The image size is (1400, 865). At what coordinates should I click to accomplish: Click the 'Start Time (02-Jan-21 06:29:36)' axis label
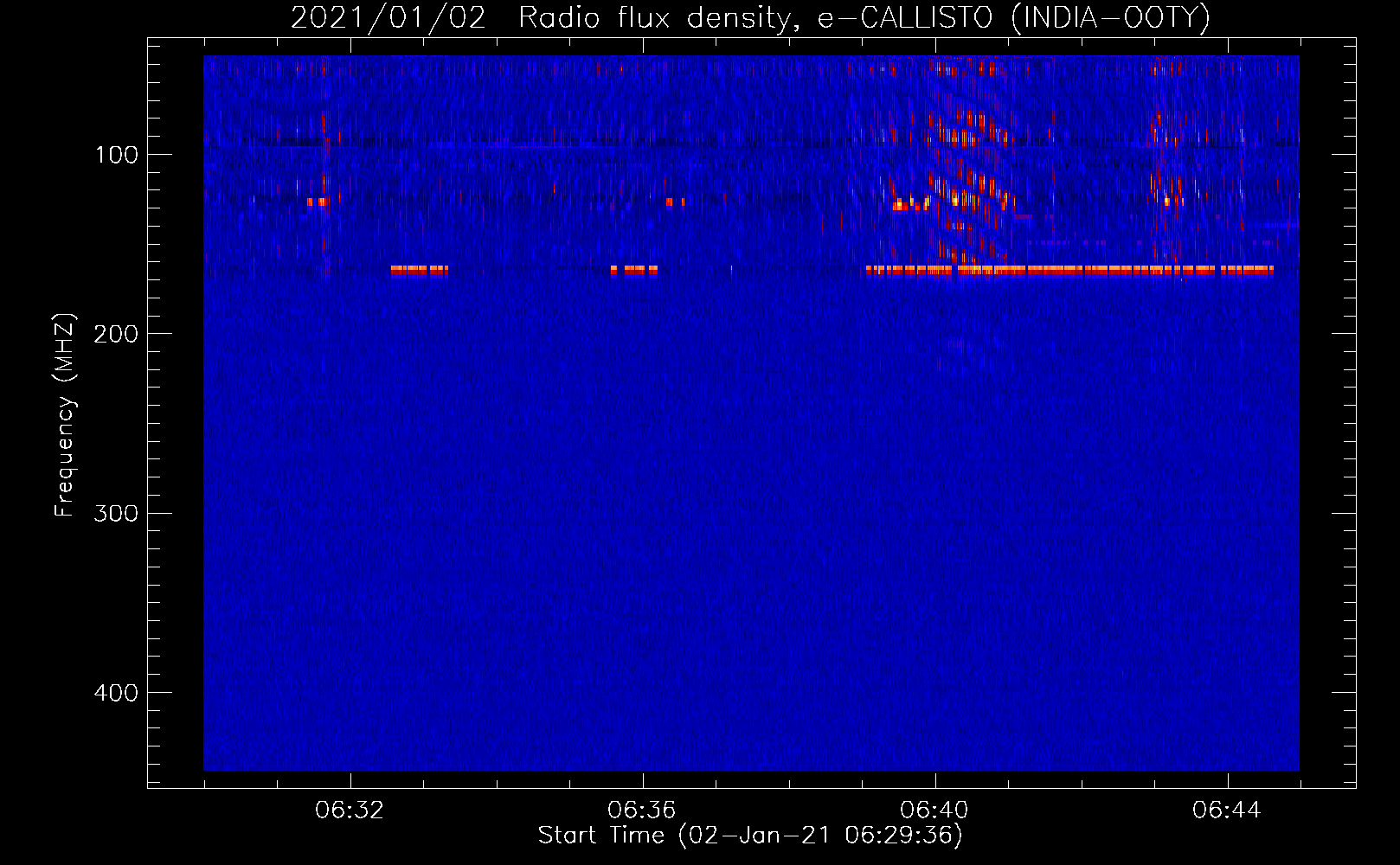750,836
